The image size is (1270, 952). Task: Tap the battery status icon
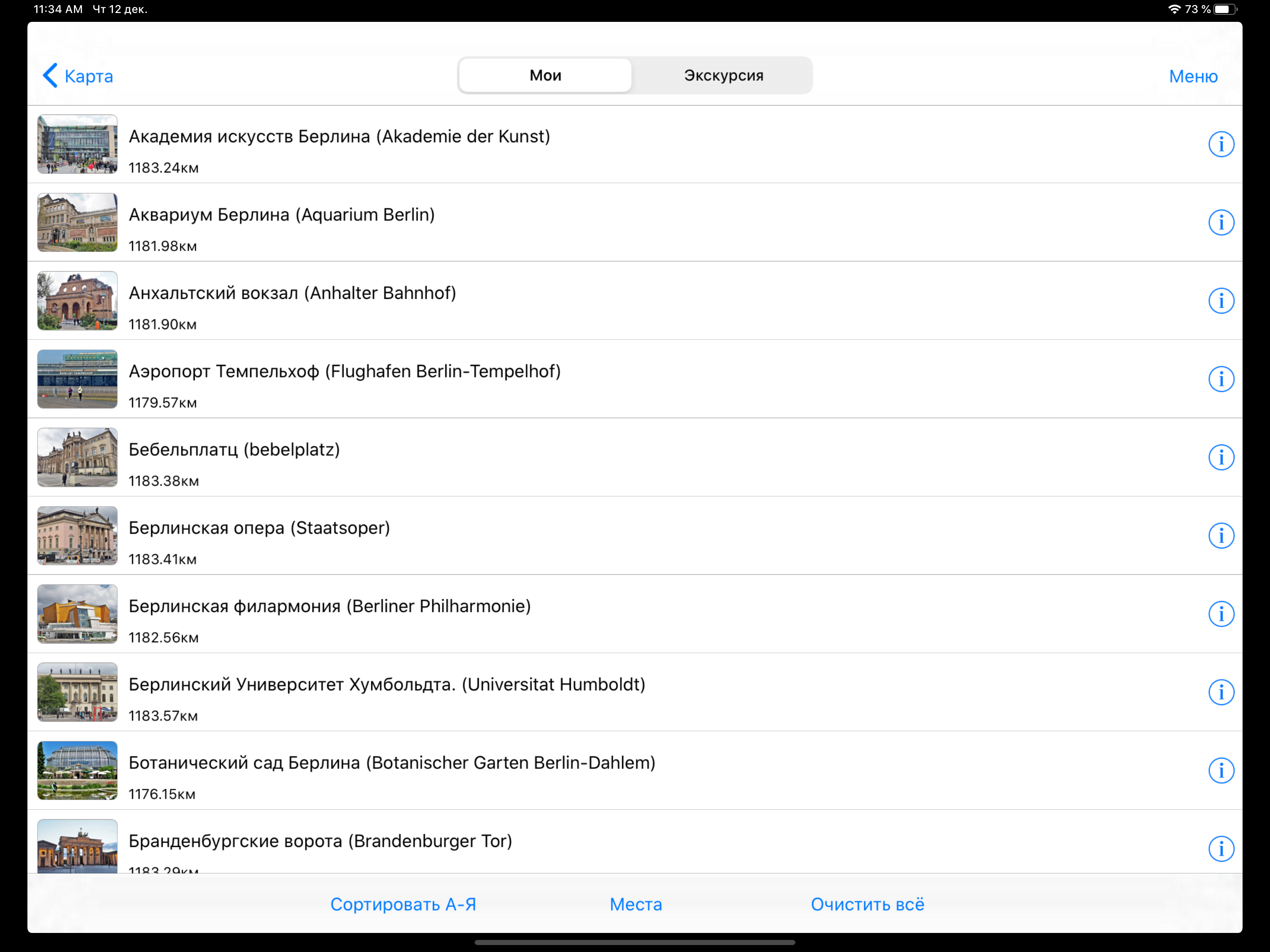[x=1225, y=9]
